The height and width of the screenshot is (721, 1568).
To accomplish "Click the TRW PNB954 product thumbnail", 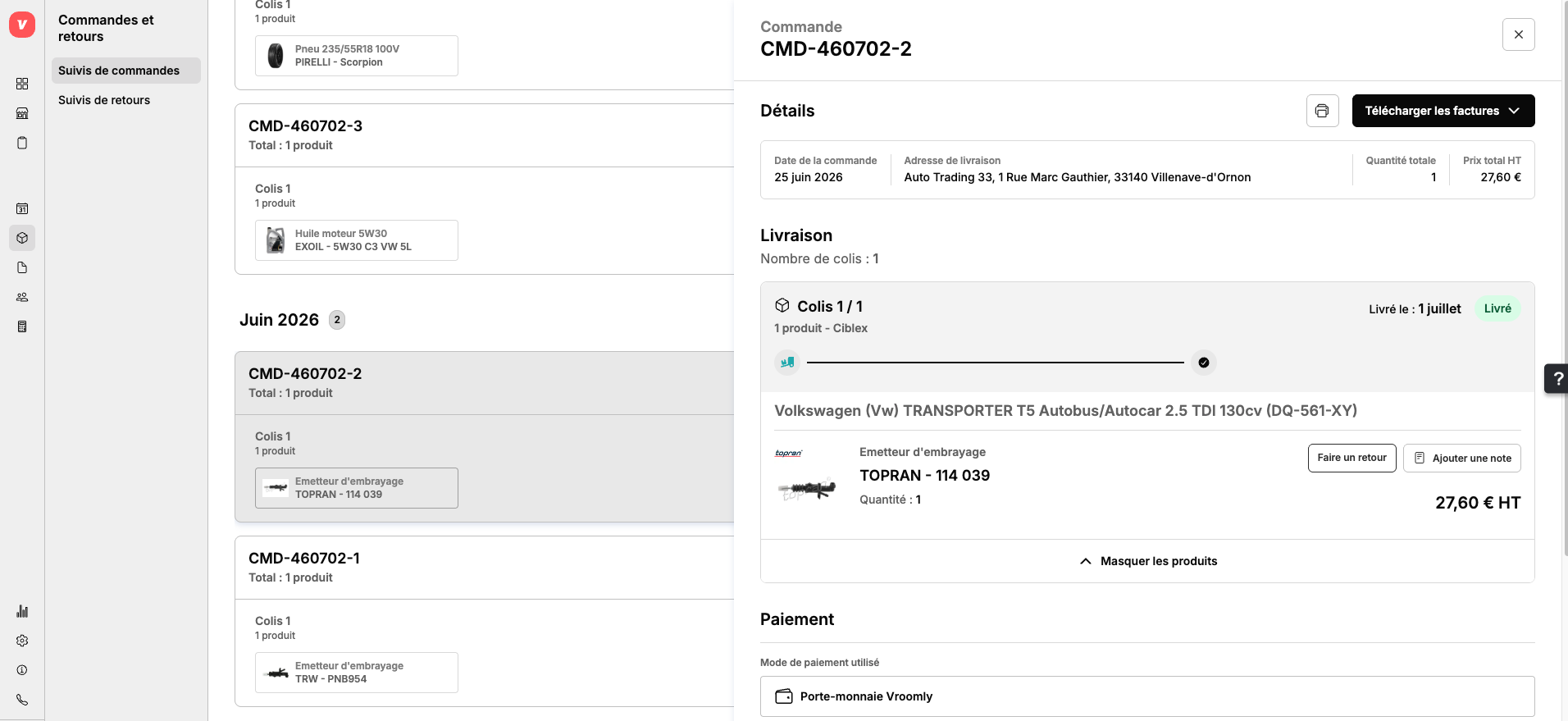I will click(x=276, y=673).
